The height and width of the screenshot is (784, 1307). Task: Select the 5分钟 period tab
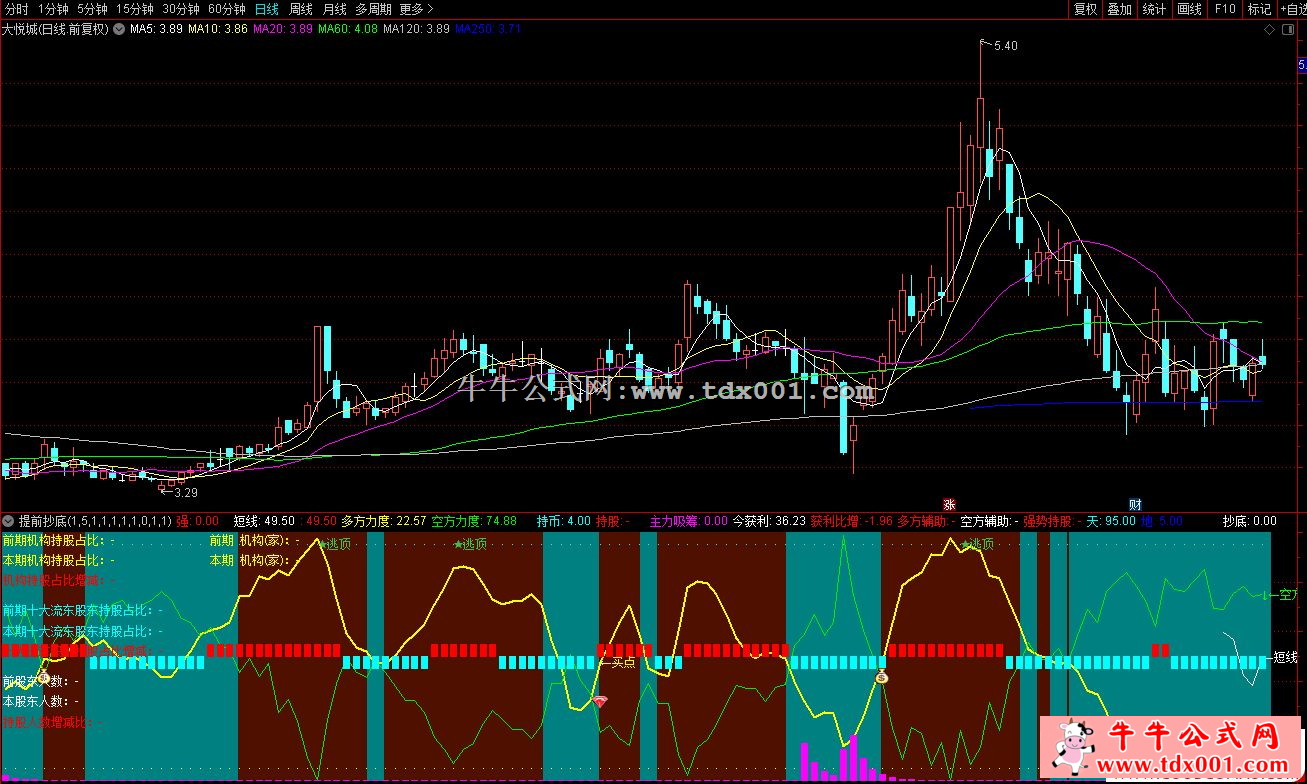[x=92, y=9]
